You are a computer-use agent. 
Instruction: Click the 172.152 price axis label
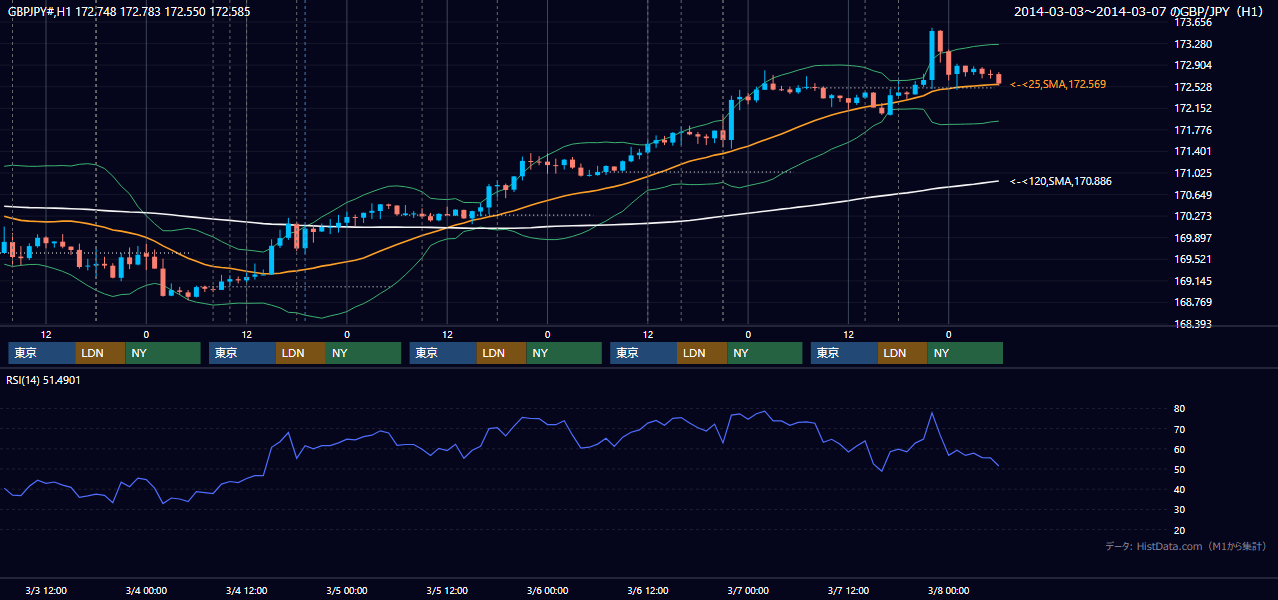[x=1192, y=108]
